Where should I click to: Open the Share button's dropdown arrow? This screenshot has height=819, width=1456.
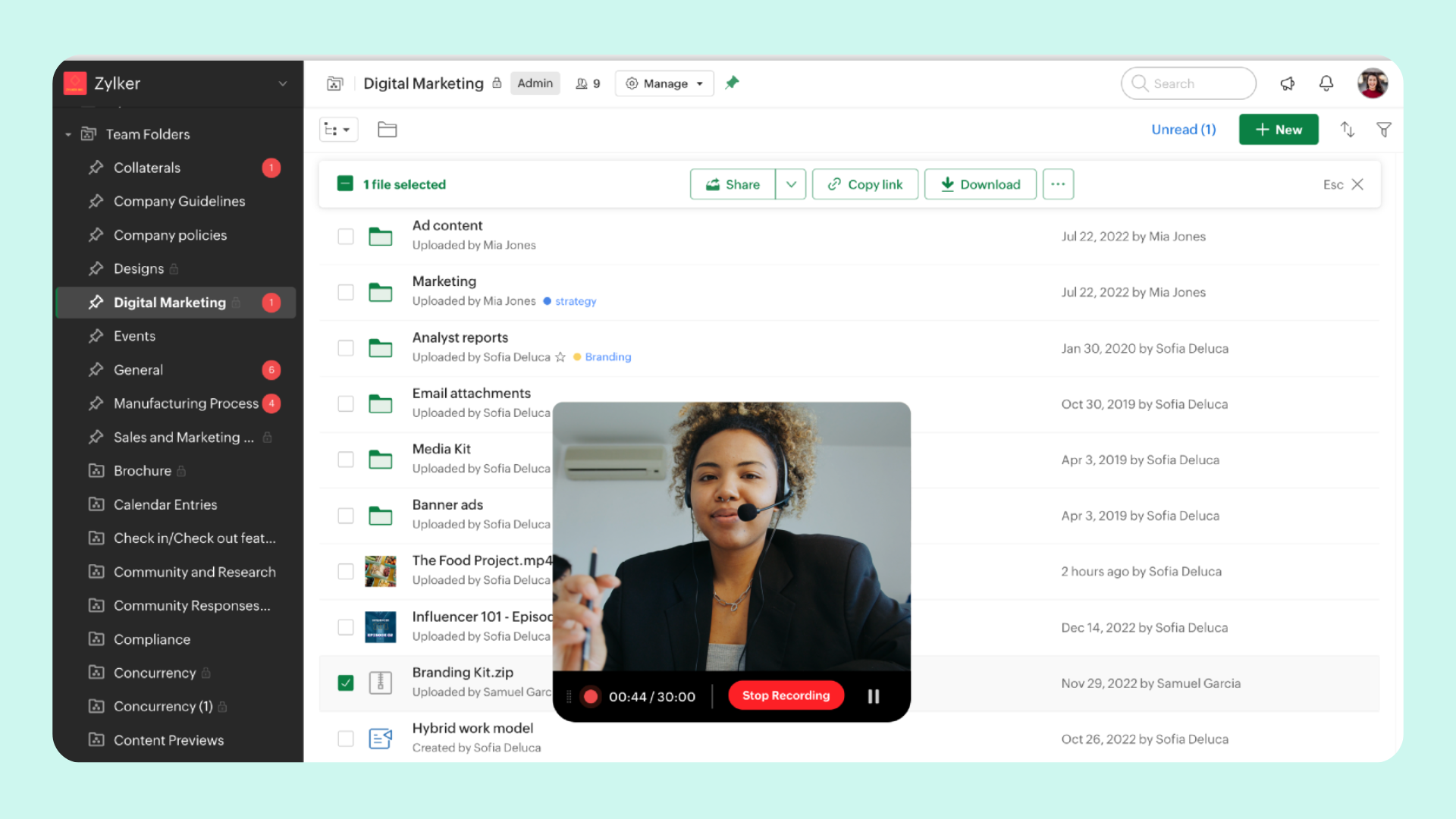791,184
